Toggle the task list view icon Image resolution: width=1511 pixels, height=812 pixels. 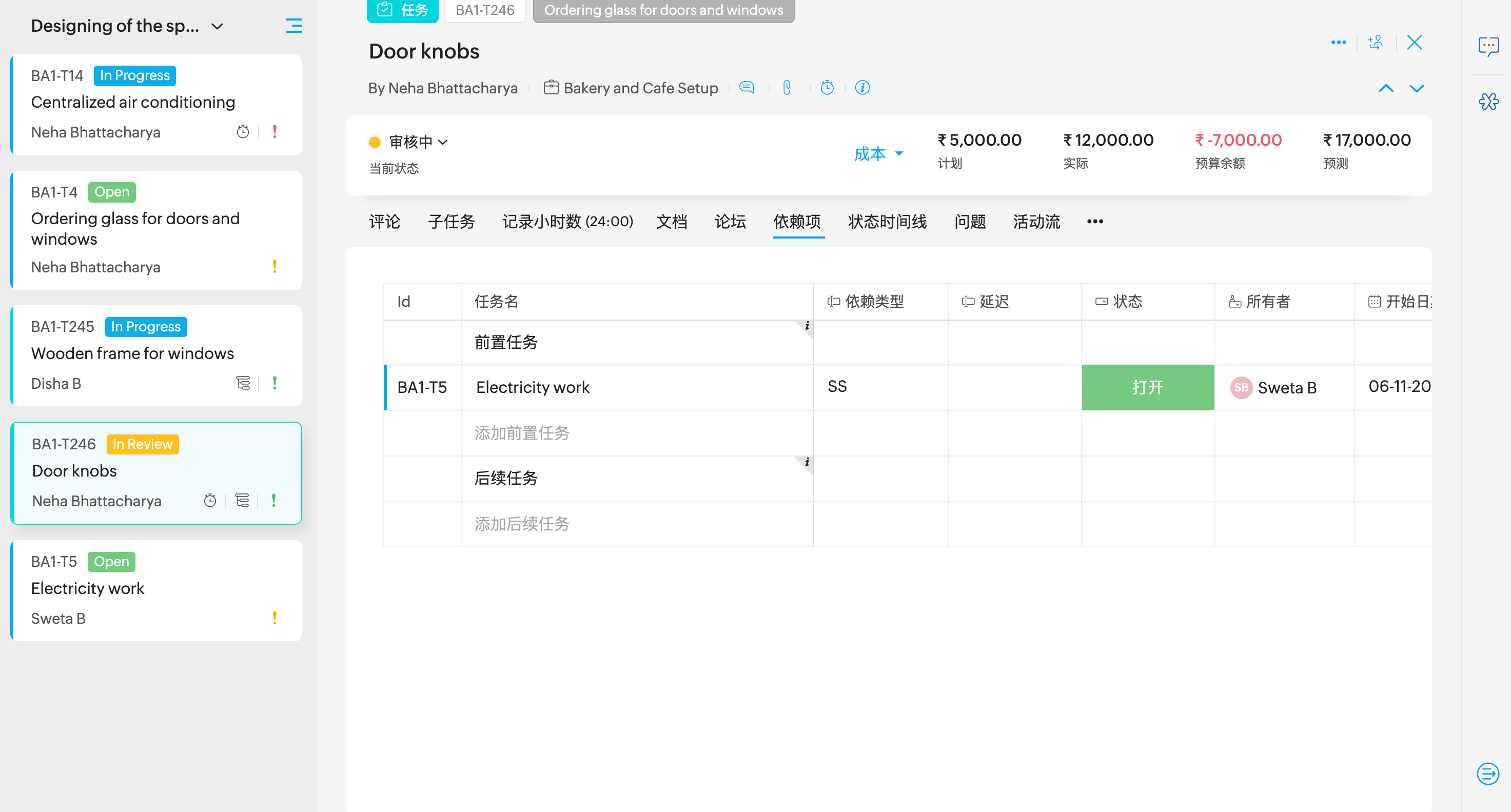[293, 26]
